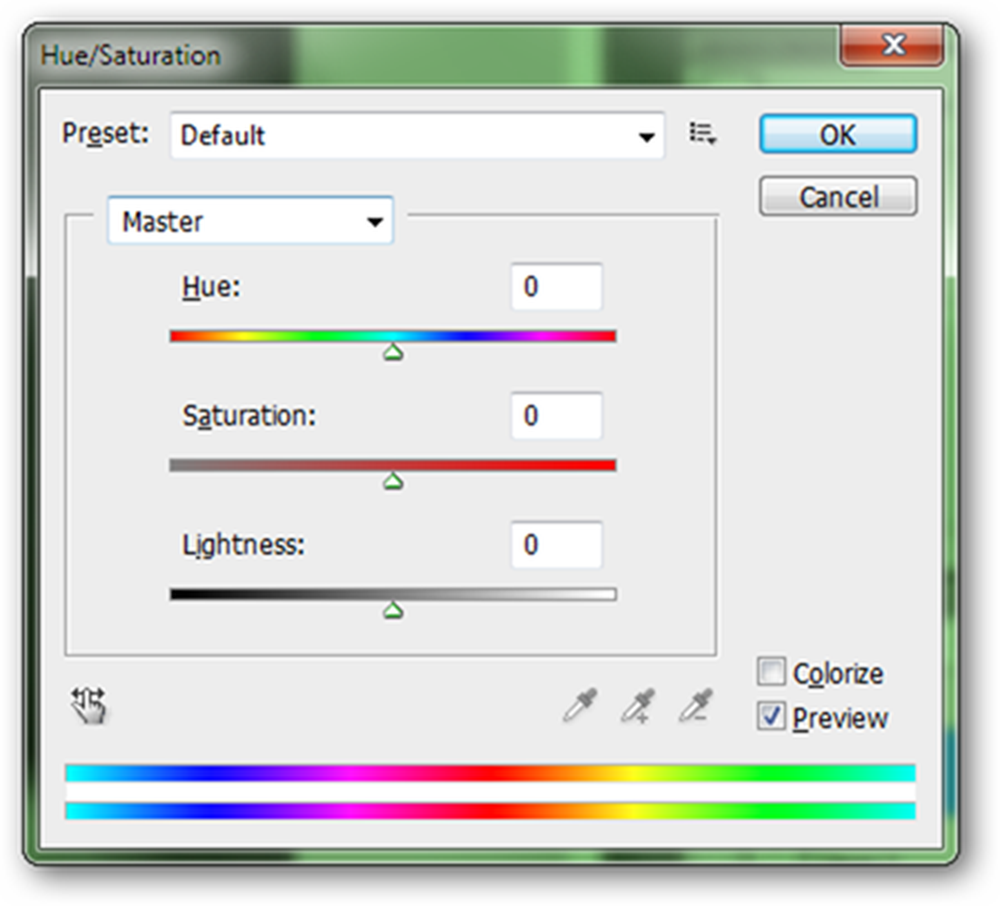Viewport: 1000px width, 906px height.
Task: Select the Subtract from Sample eyedropper
Action: pyautogui.click(x=695, y=705)
